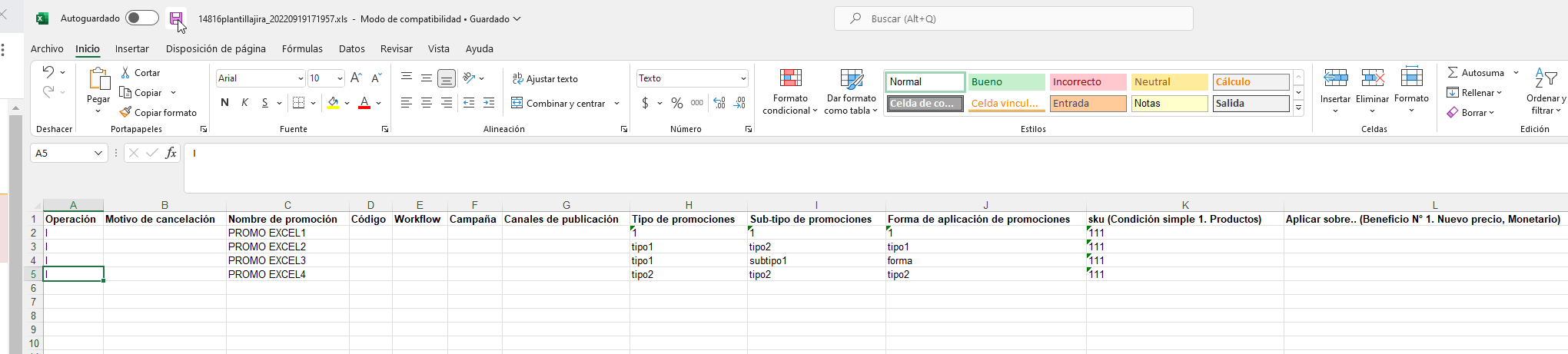Click the percent style icon
1568x354 pixels.
click(x=676, y=103)
